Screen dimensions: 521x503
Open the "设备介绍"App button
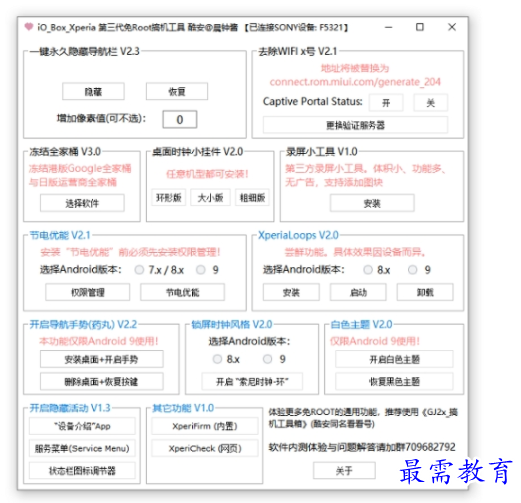(x=82, y=426)
